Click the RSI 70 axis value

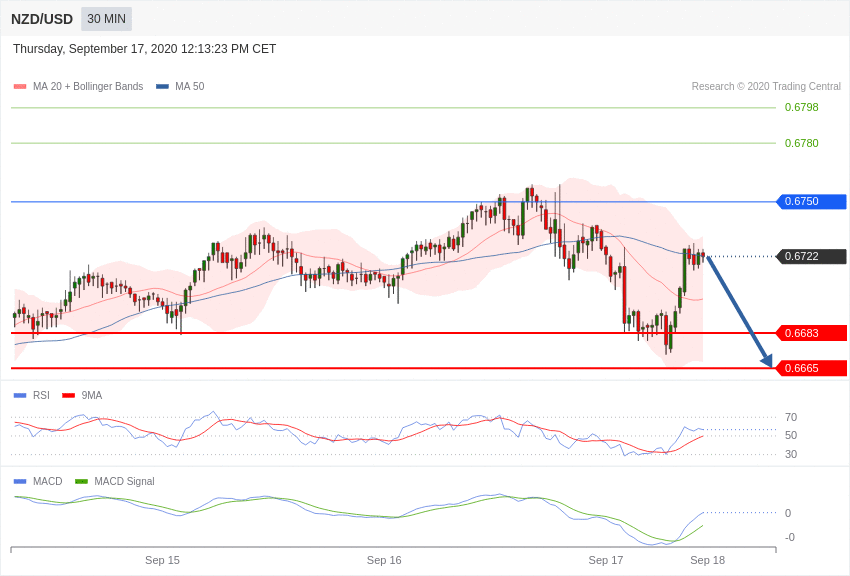pyautogui.click(x=791, y=417)
